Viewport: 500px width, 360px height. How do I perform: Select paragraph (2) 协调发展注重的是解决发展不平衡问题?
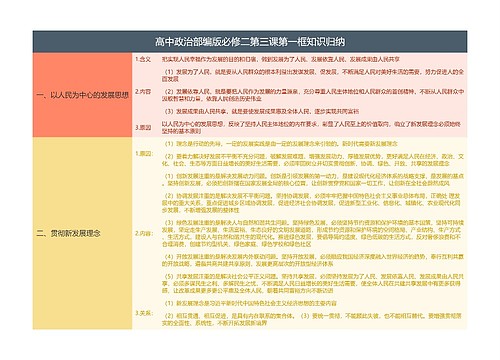pyautogui.click(x=312, y=203)
